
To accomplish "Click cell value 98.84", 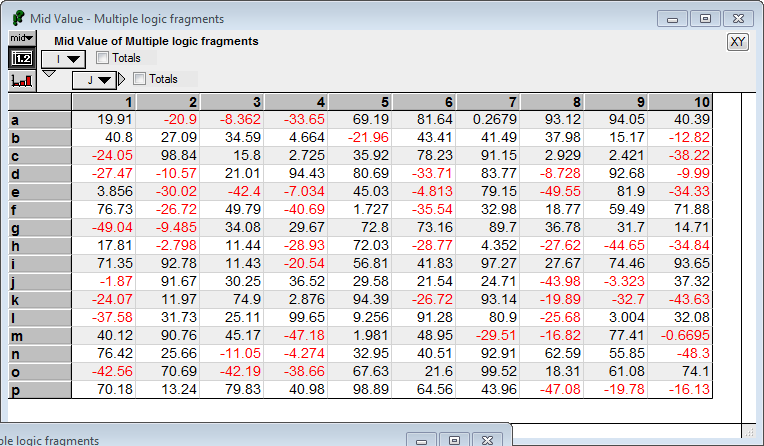I will (x=179, y=155).
